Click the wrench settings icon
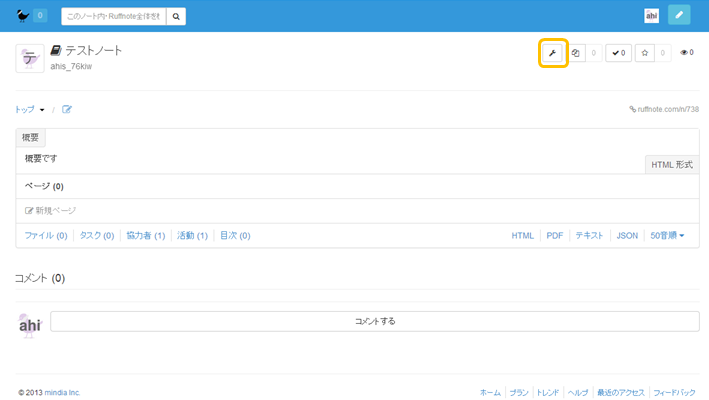This screenshot has height=400, width=709. click(553, 53)
